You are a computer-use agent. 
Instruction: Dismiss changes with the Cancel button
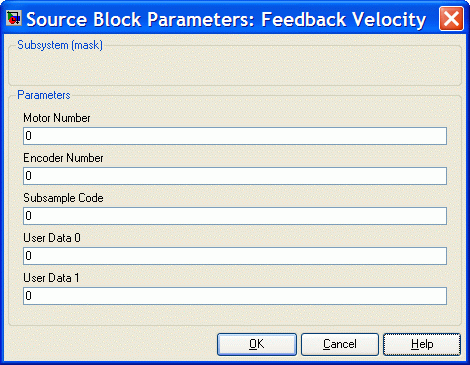coord(340,344)
